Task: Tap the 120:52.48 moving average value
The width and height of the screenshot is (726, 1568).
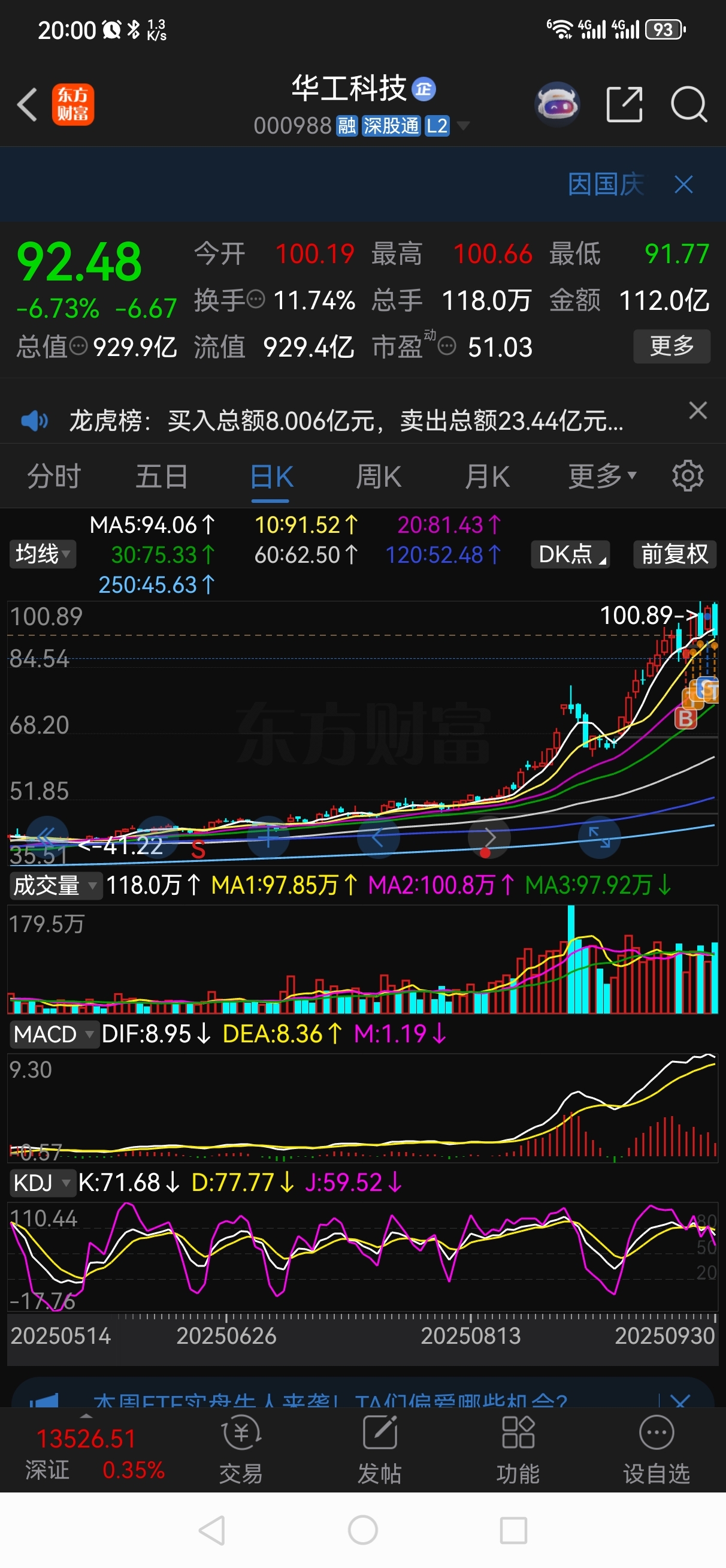Action: click(x=443, y=554)
